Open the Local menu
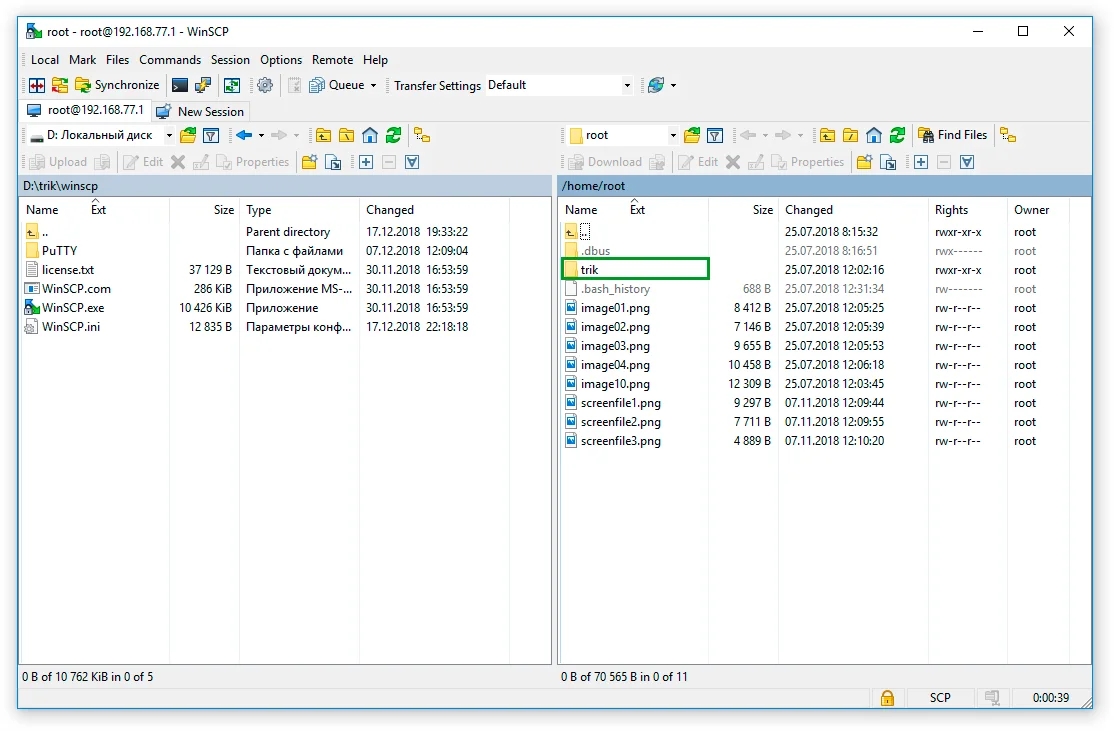The width and height of the screenshot is (1114, 731). (45, 60)
